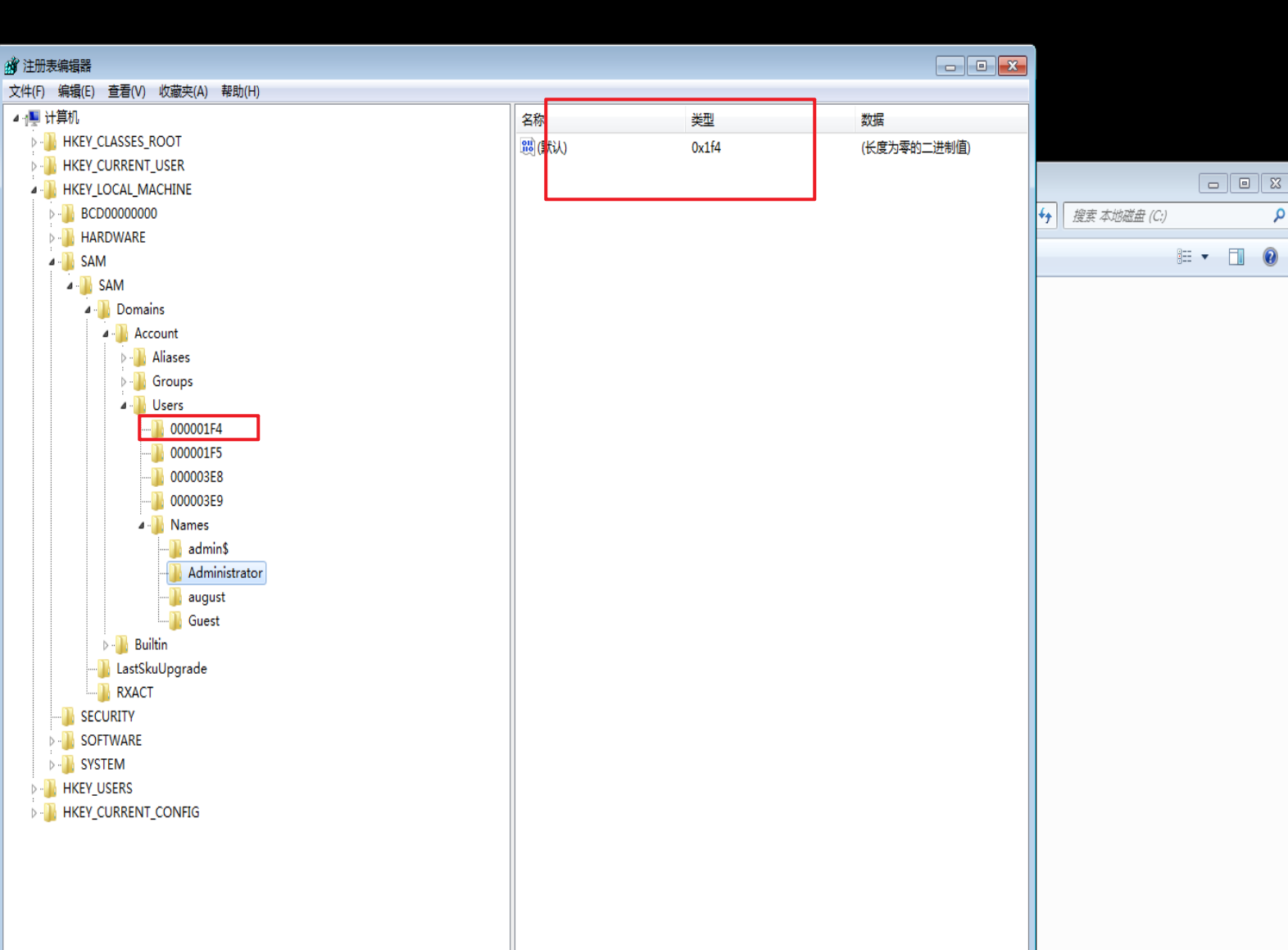Screen dimensions: 1288x950
Task: Select the 000001F5 key
Action: tap(196, 452)
